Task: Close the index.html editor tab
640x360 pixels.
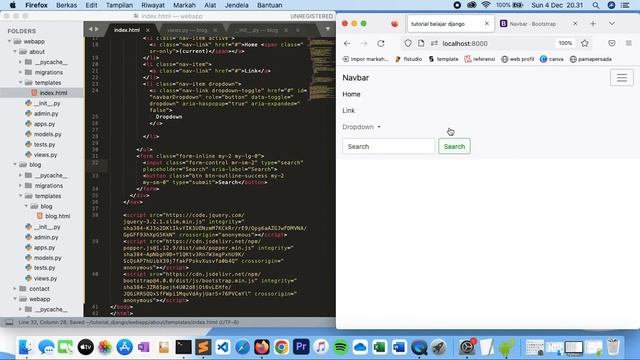Action: point(148,30)
